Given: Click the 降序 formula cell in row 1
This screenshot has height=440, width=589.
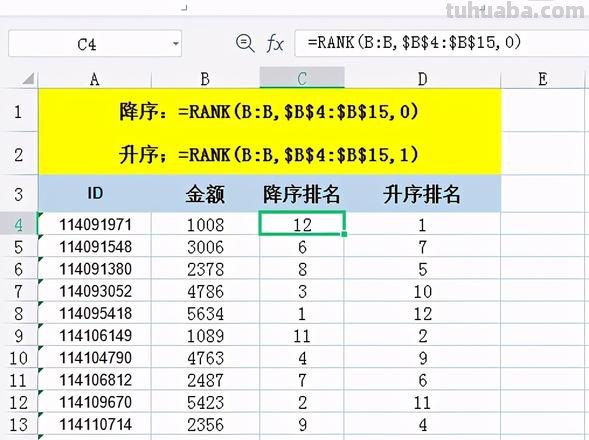Looking at the screenshot, I should (x=270, y=110).
